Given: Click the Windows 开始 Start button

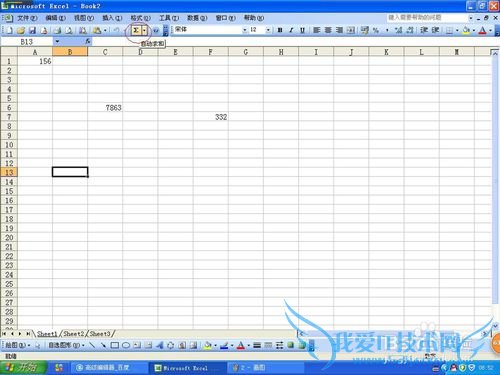Looking at the screenshot, I should click(x=23, y=367).
